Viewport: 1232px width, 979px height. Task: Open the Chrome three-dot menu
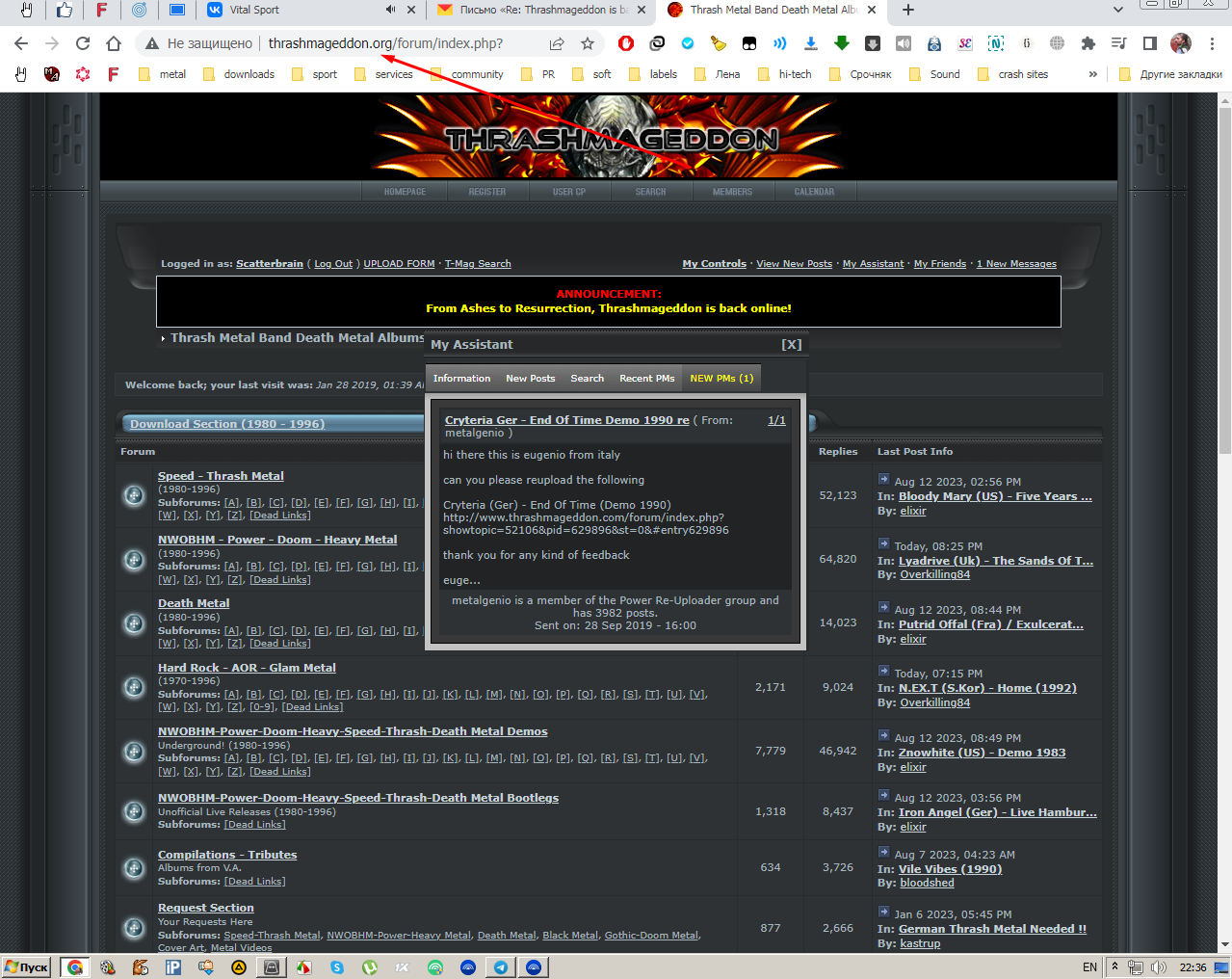(x=1212, y=43)
